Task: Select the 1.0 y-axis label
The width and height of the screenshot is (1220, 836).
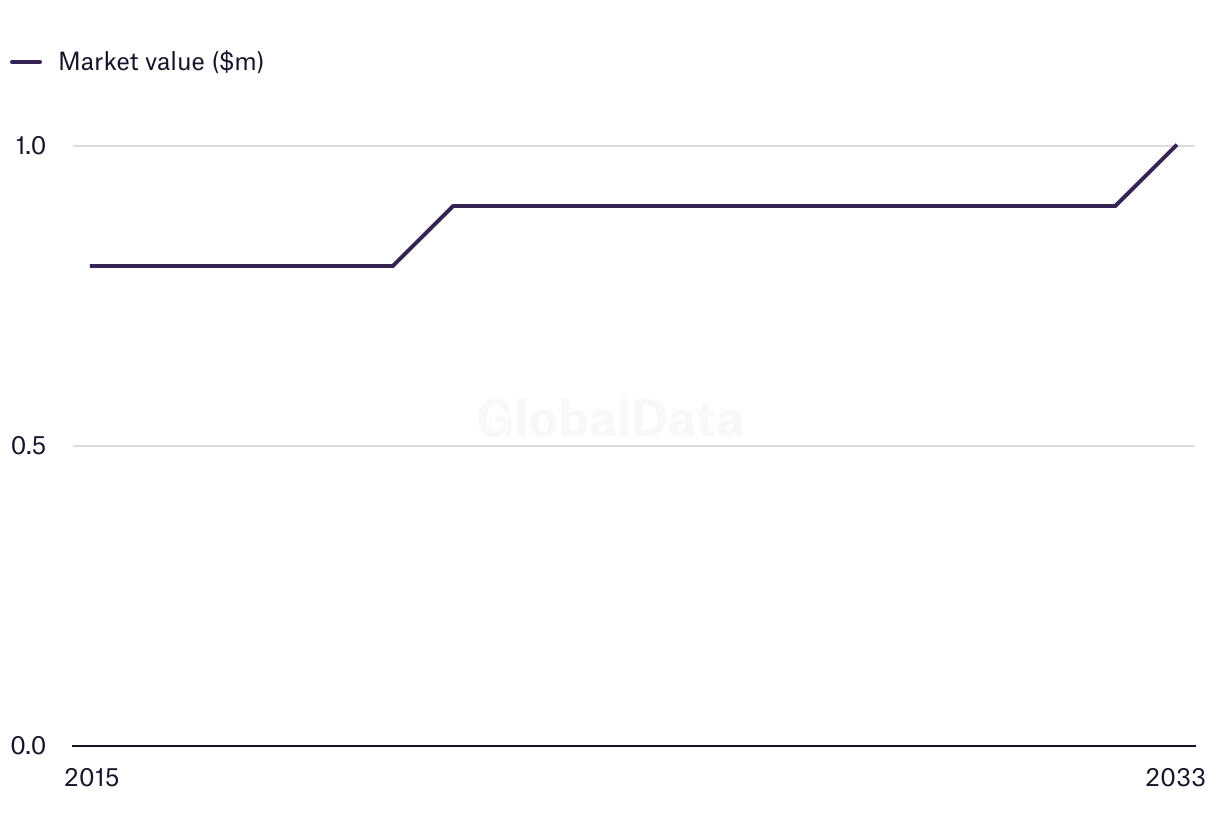Action: [x=30, y=146]
